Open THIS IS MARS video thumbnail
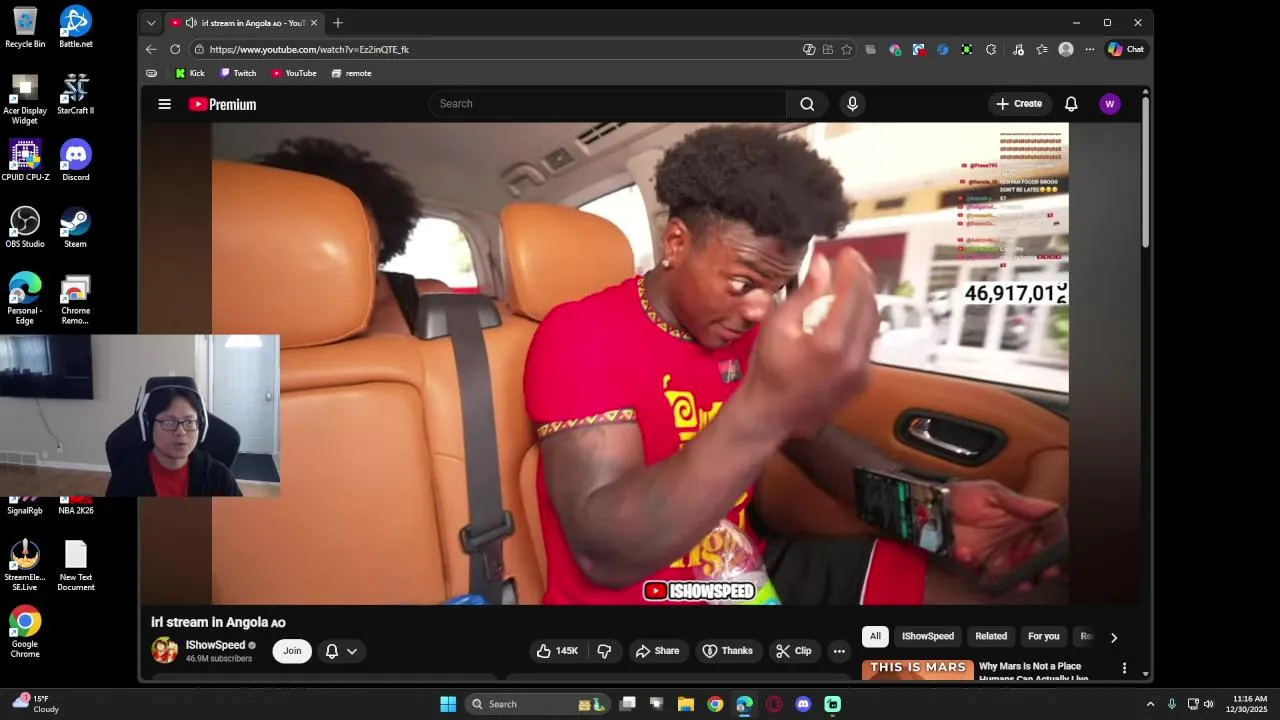This screenshot has width=1280, height=720. click(x=918, y=671)
